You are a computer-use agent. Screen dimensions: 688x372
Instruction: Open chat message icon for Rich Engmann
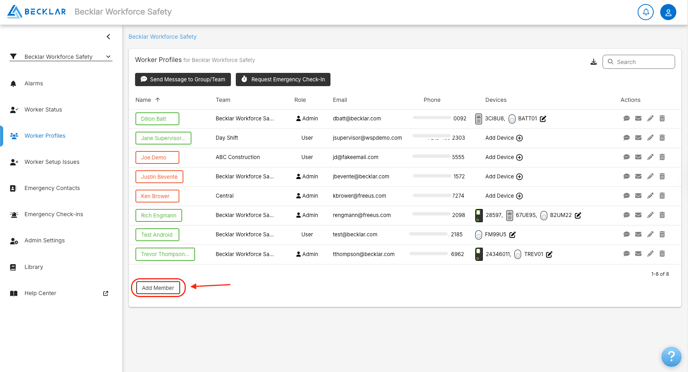tap(627, 215)
